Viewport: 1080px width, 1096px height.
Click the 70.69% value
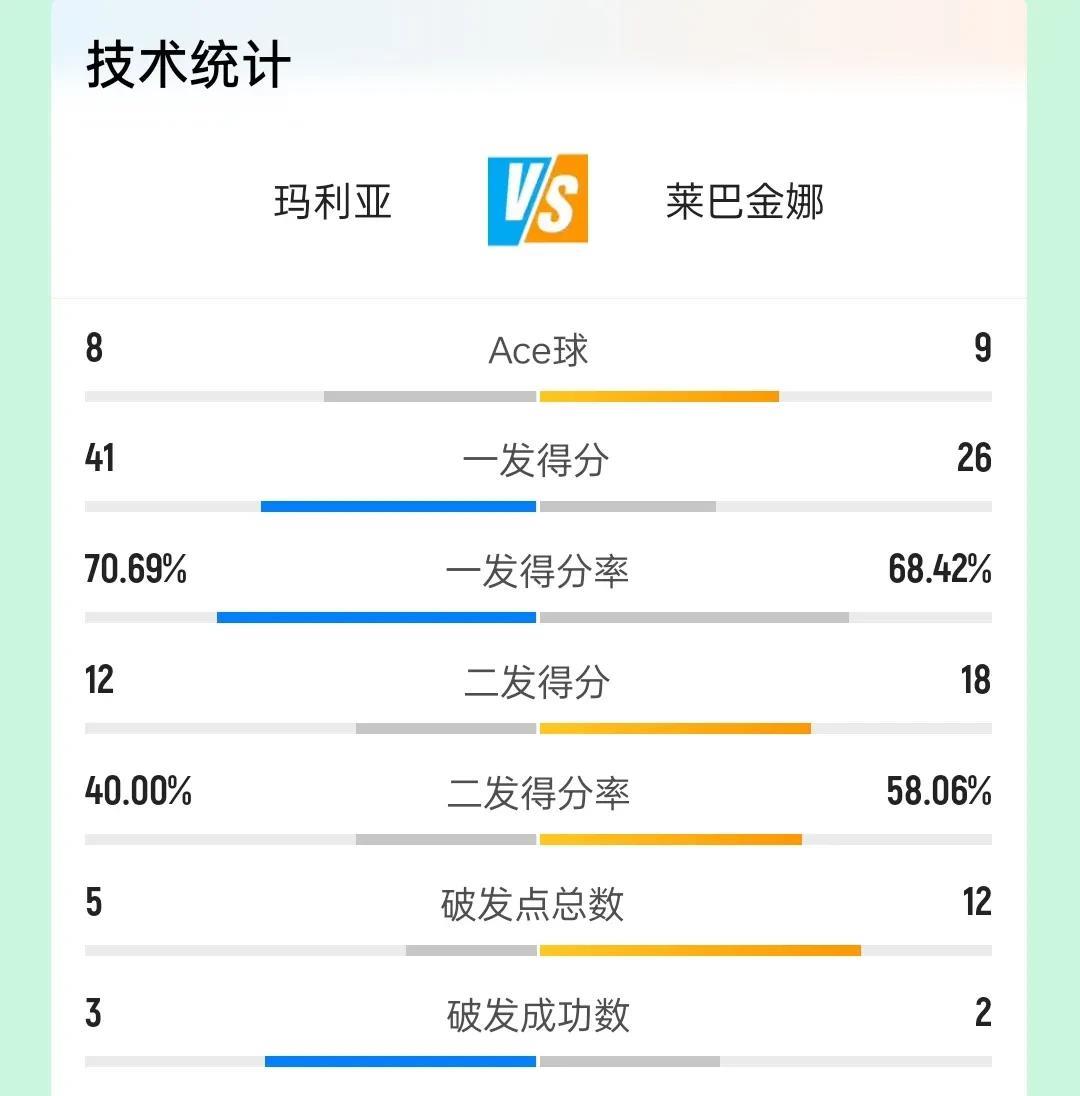pos(136,568)
